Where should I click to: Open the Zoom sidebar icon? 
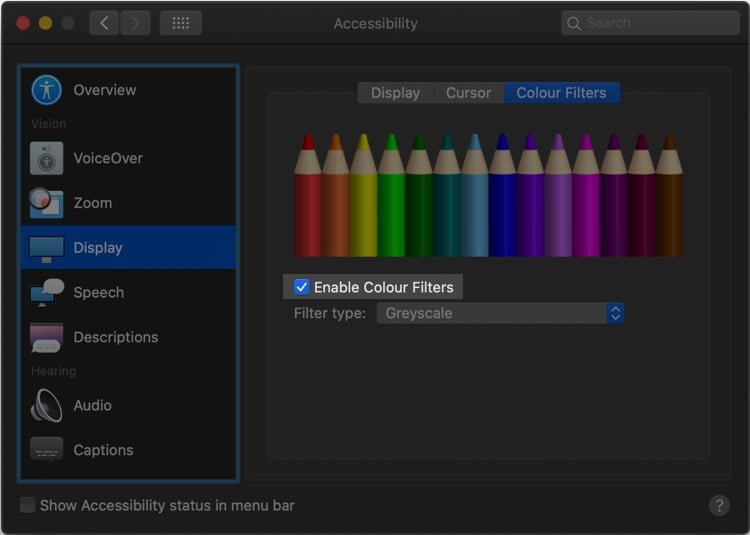[46, 203]
